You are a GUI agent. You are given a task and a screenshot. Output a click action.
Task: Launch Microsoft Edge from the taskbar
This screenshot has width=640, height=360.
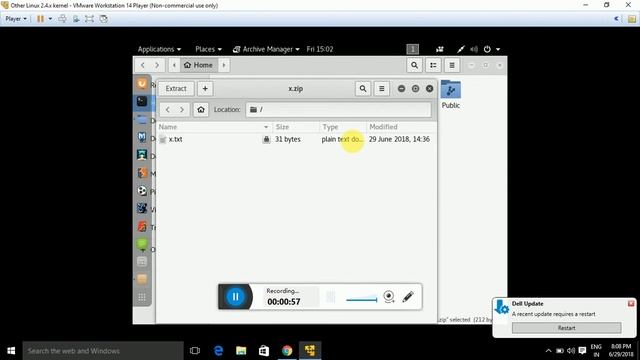[x=218, y=351]
